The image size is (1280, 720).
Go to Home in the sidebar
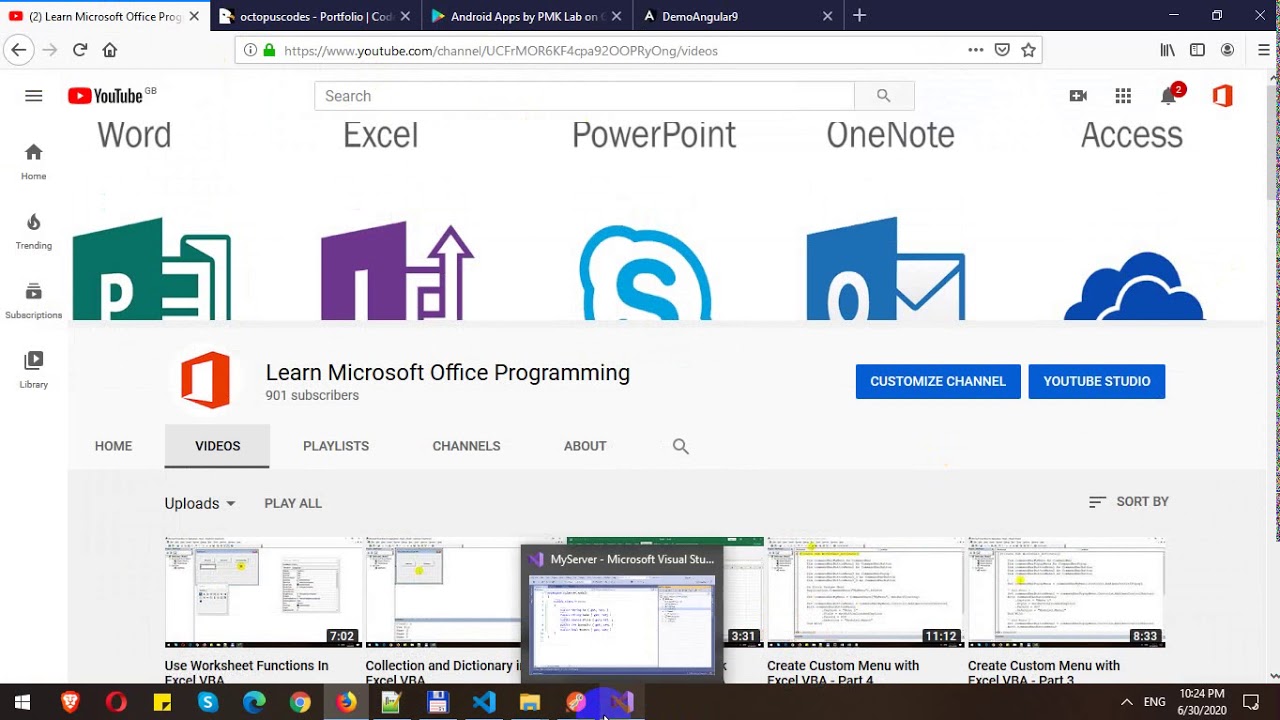coord(34,161)
